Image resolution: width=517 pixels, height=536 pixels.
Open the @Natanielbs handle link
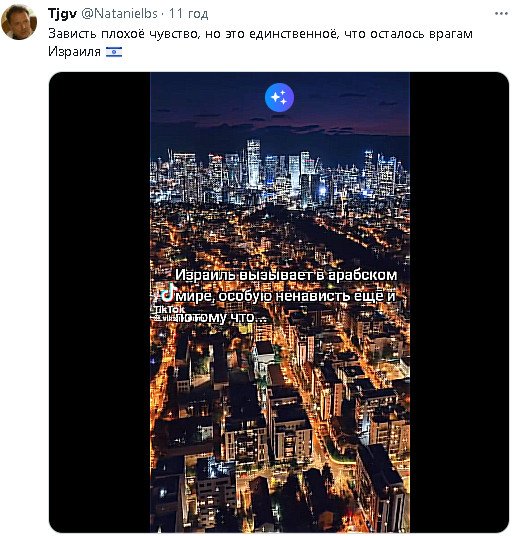120,14
